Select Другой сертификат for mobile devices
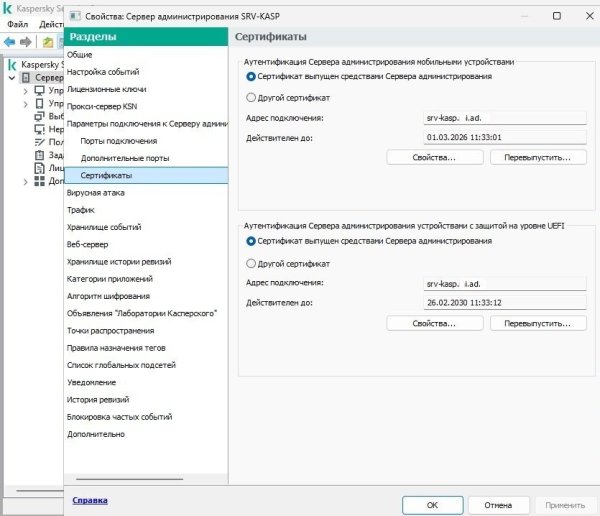Screen dimensions: 600x516 (251, 98)
